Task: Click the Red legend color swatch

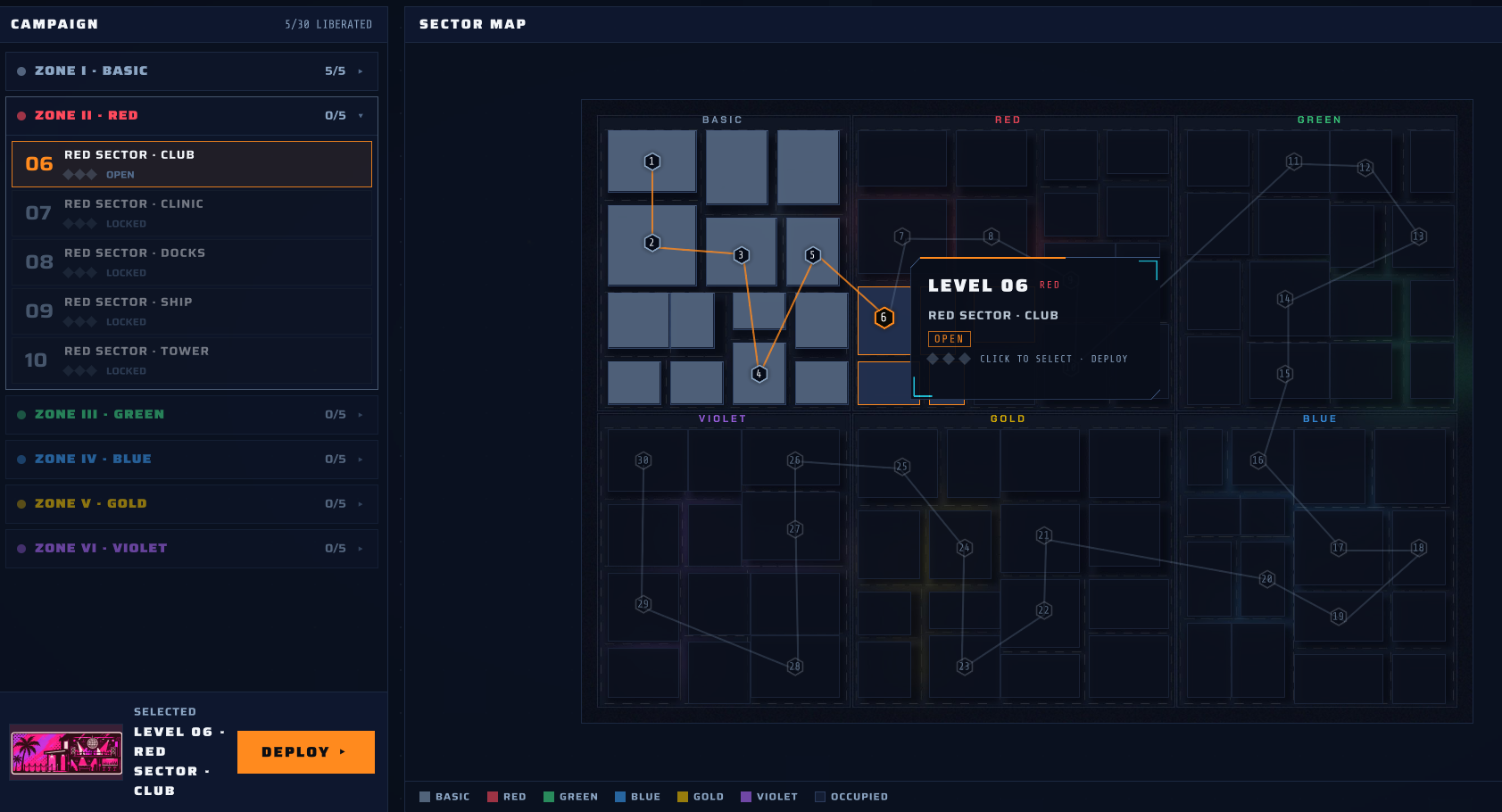Action: tap(493, 797)
